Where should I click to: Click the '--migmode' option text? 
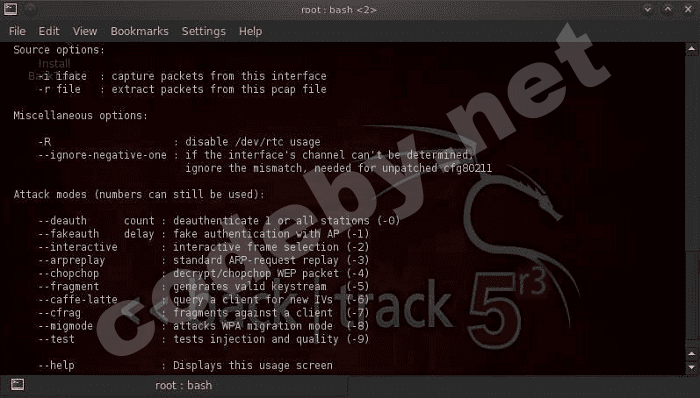65,326
